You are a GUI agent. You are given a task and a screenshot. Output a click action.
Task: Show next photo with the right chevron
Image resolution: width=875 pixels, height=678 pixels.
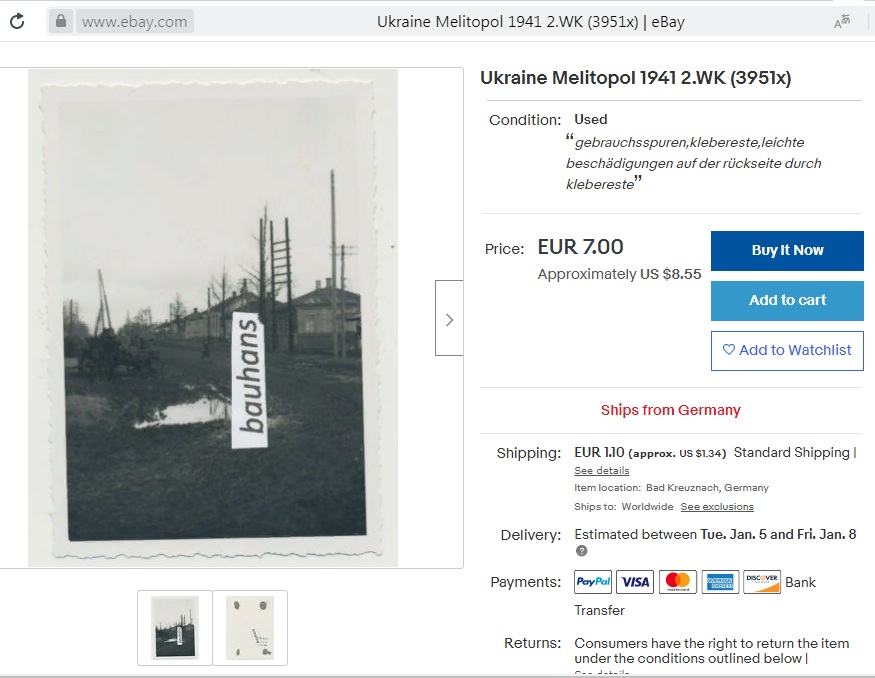point(449,318)
